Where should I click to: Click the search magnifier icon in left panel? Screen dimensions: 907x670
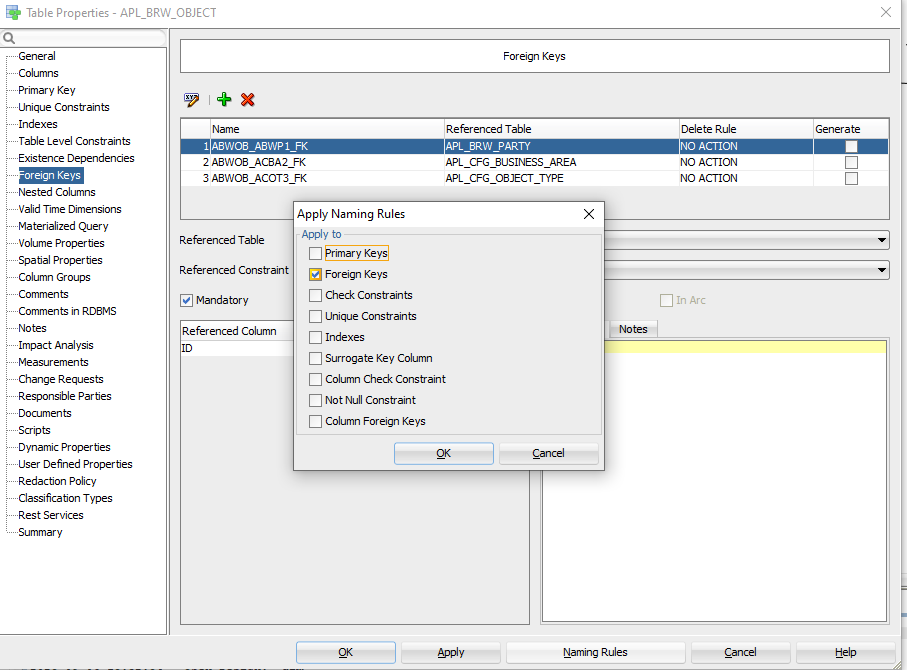point(9,38)
